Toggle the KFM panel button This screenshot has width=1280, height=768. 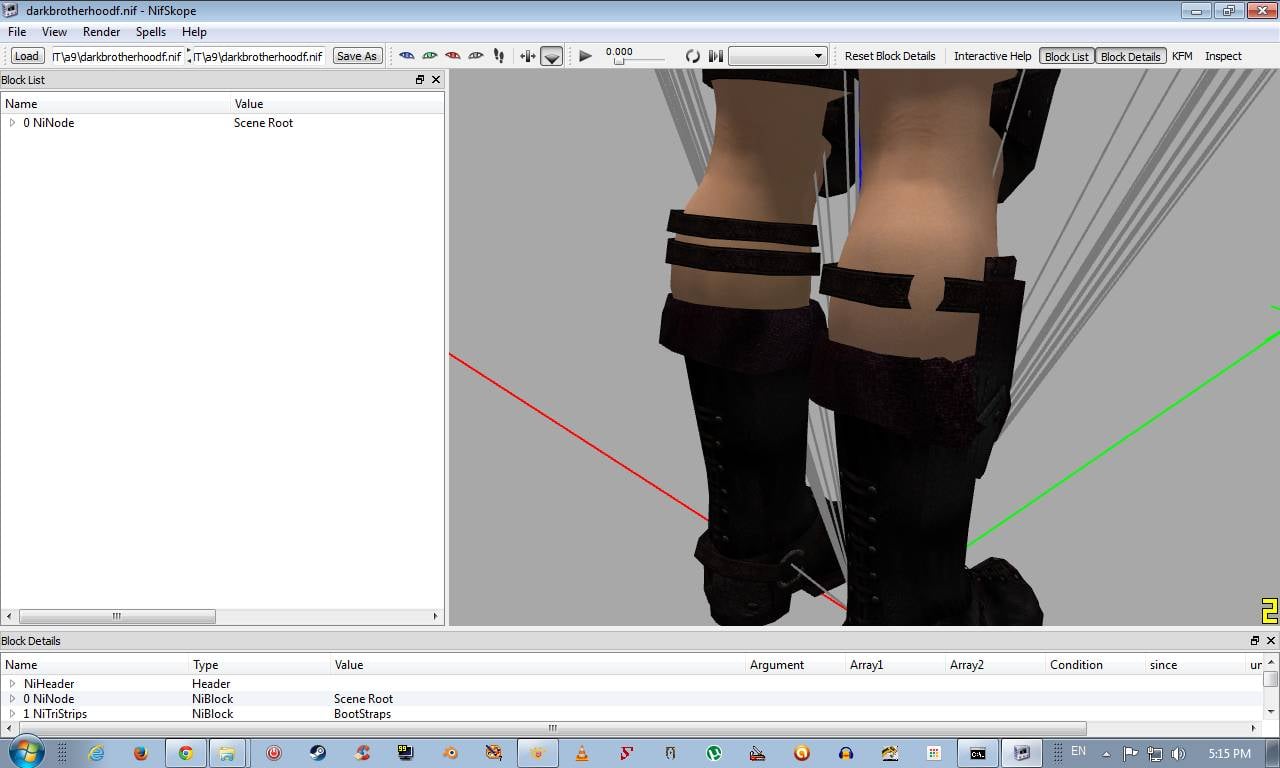click(x=1182, y=56)
